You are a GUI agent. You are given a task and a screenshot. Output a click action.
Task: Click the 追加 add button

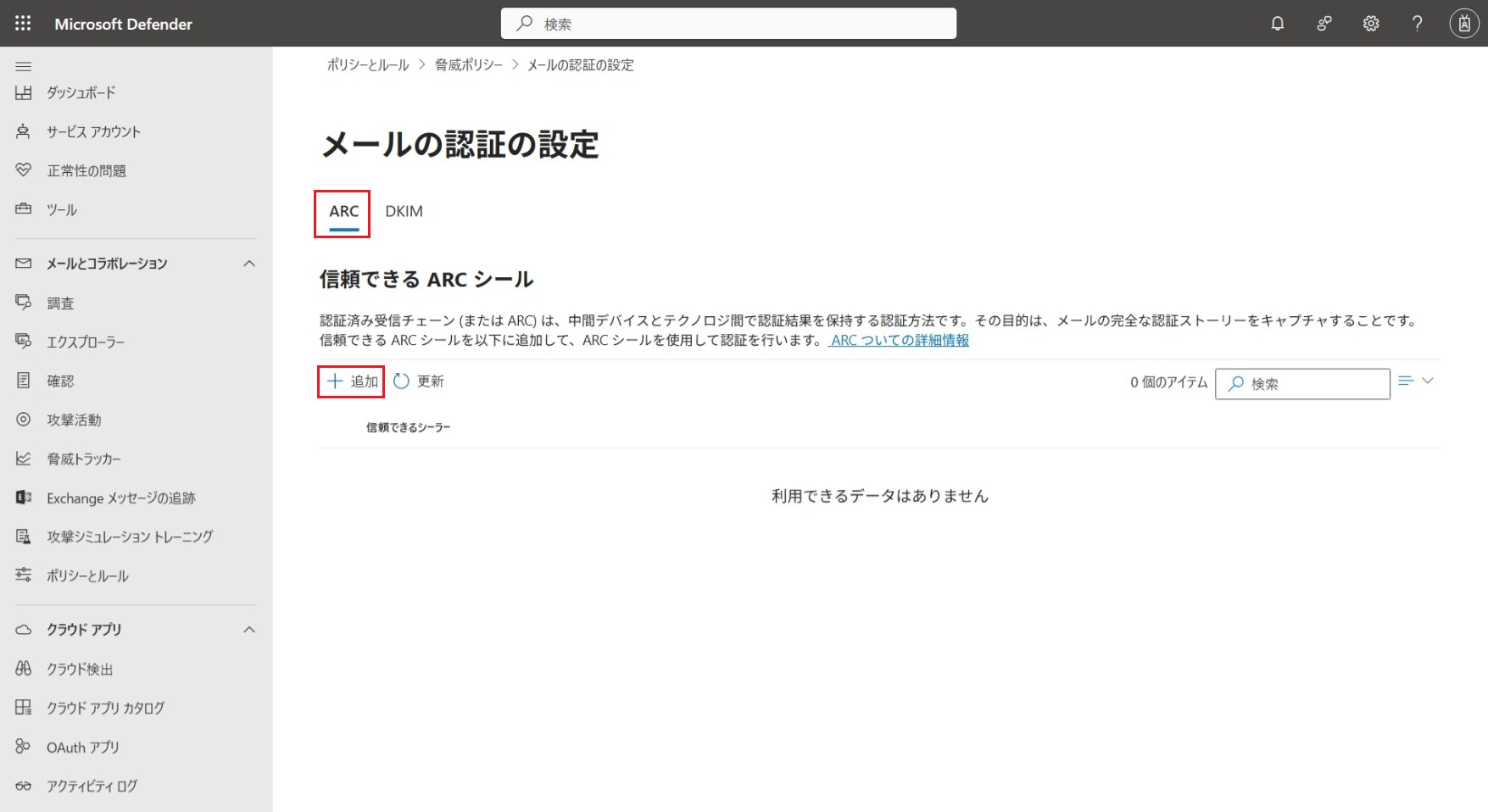tap(352, 381)
